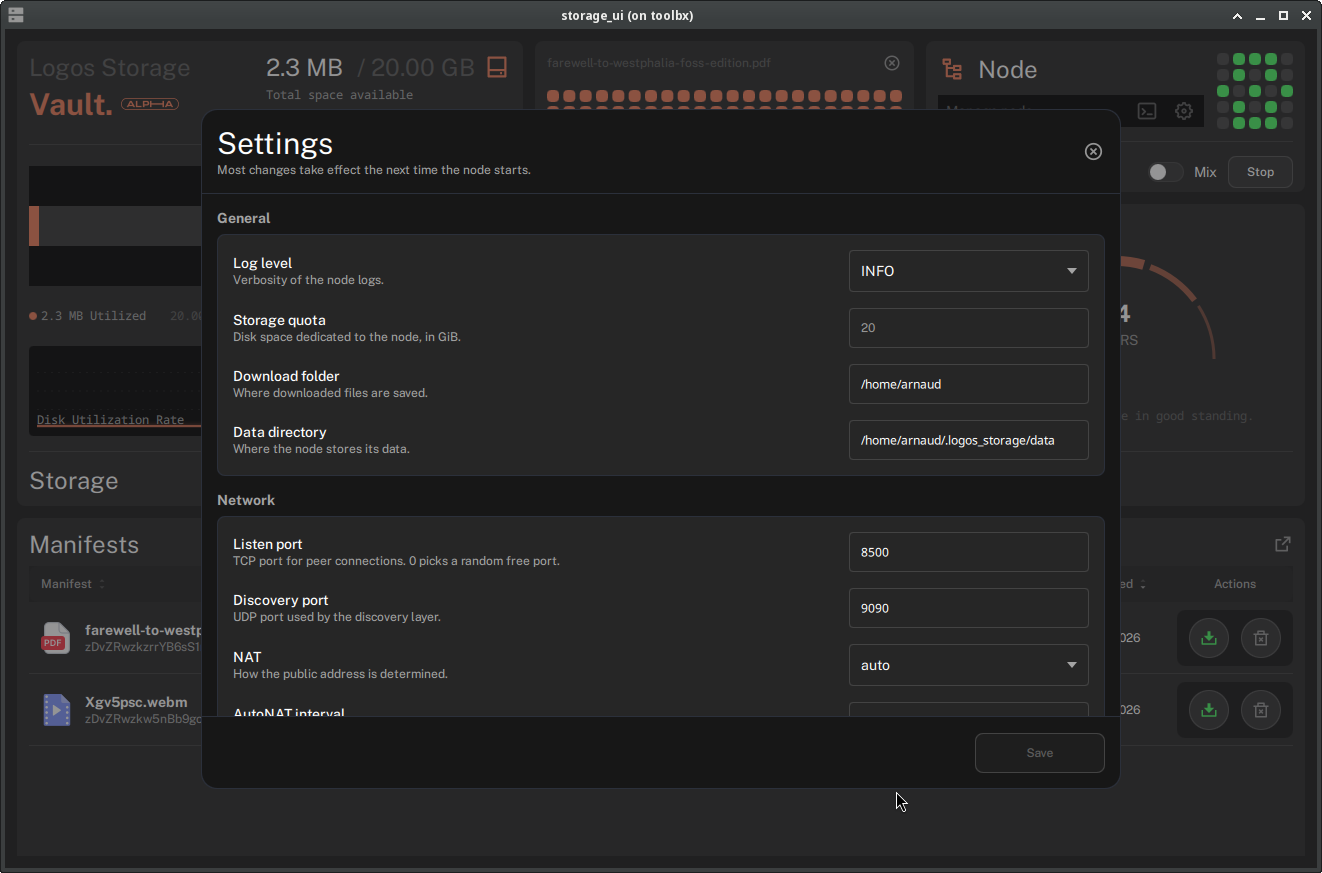Click the PDF file icon
Screen dimensions: 1322x873
(56, 638)
